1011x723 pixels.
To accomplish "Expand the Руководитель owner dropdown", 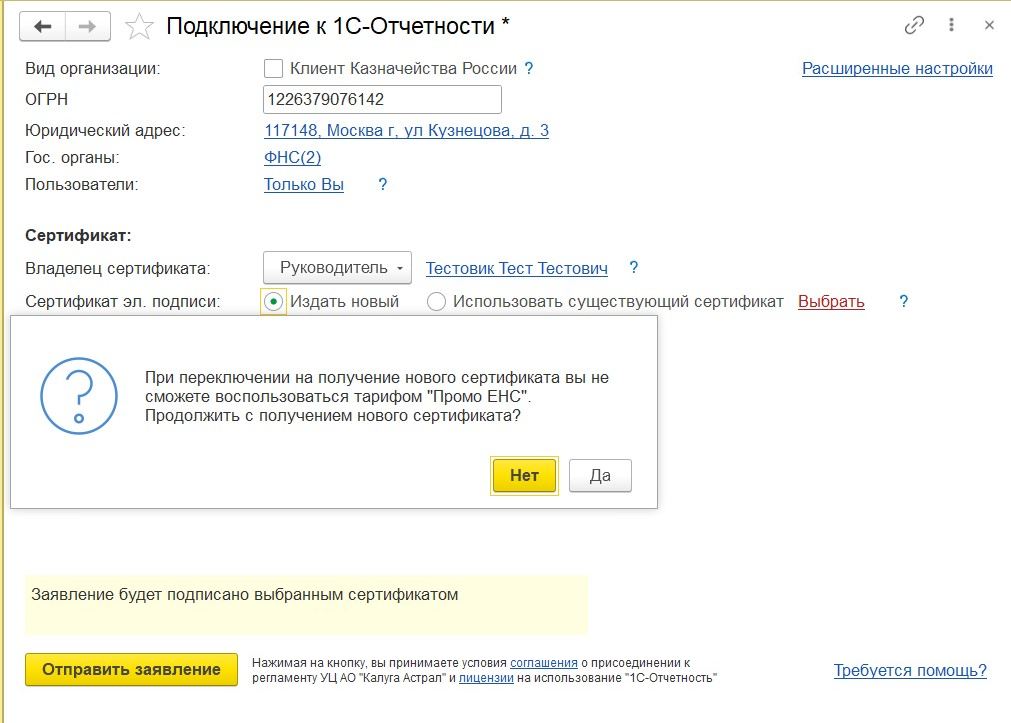I will tap(337, 268).
